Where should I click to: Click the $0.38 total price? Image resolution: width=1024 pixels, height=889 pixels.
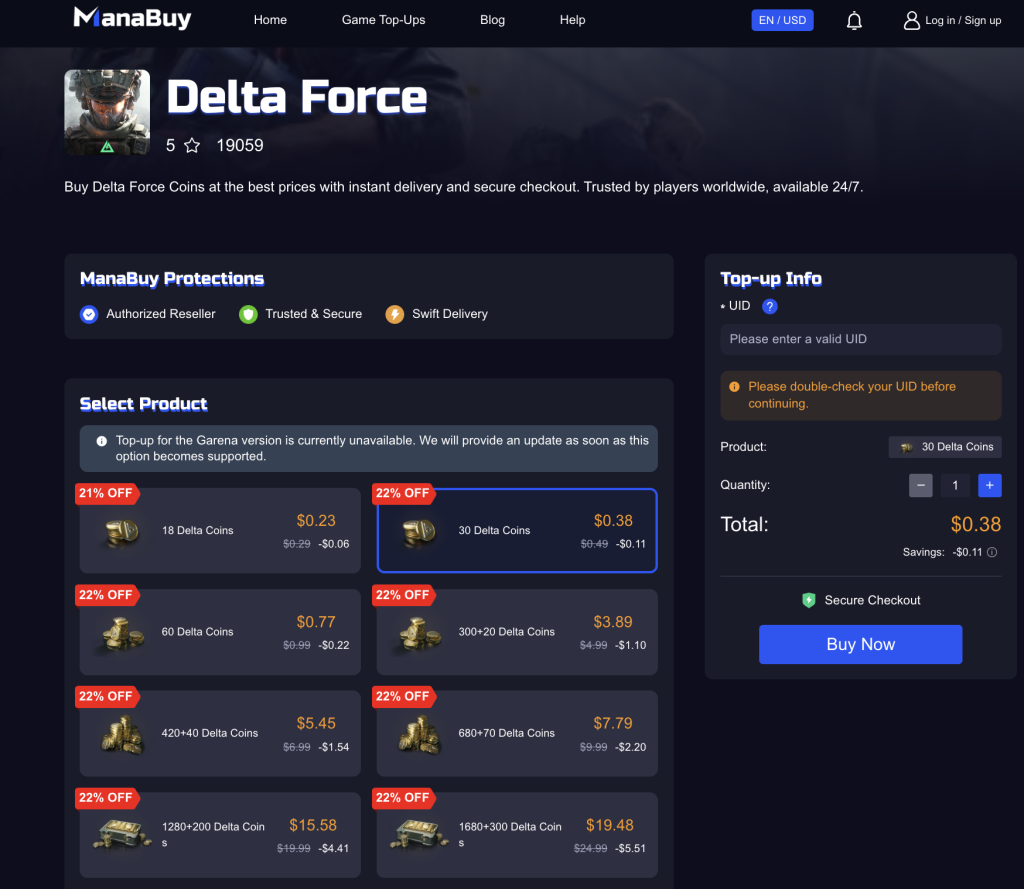point(976,525)
